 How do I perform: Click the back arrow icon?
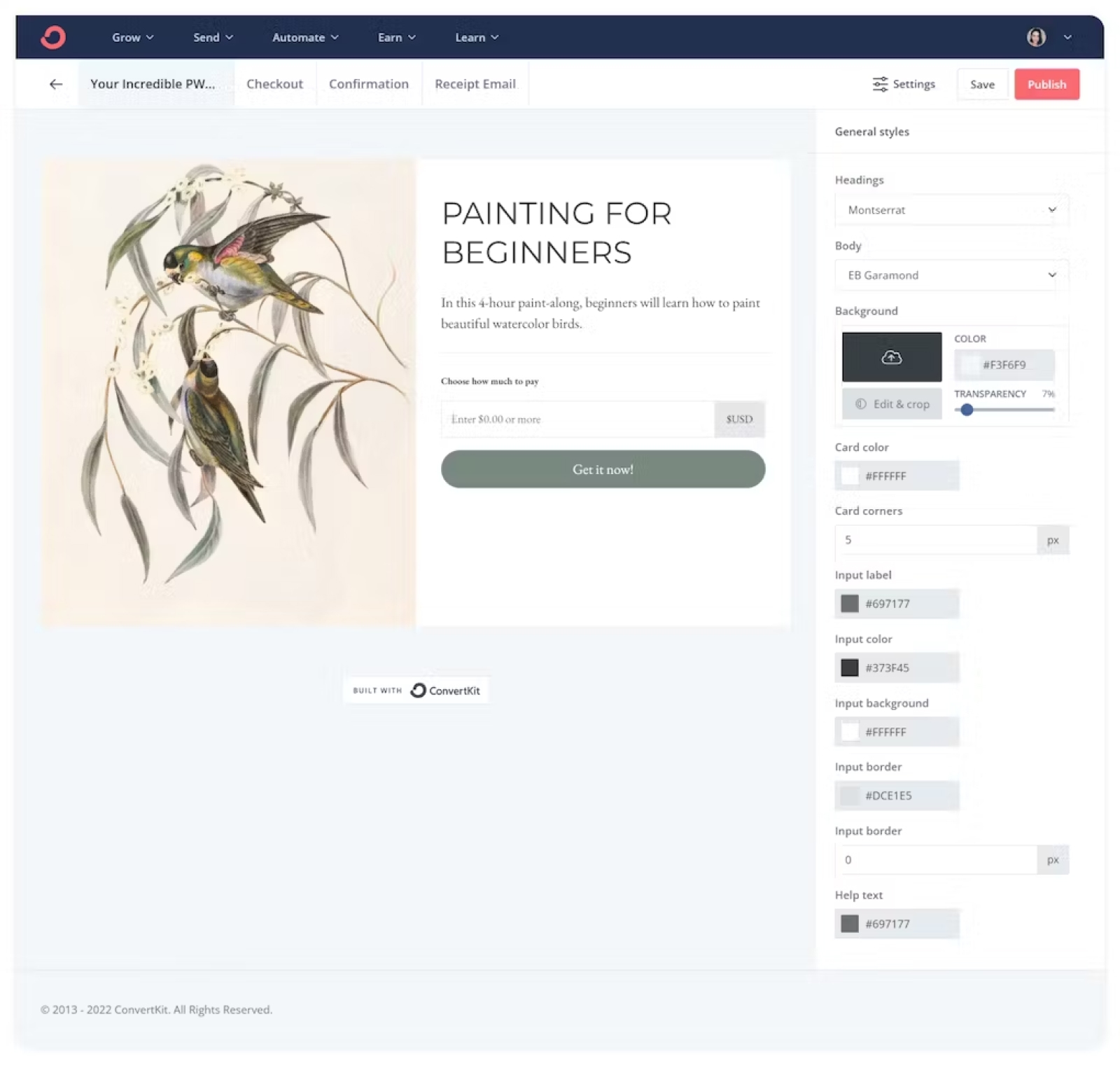(56, 84)
